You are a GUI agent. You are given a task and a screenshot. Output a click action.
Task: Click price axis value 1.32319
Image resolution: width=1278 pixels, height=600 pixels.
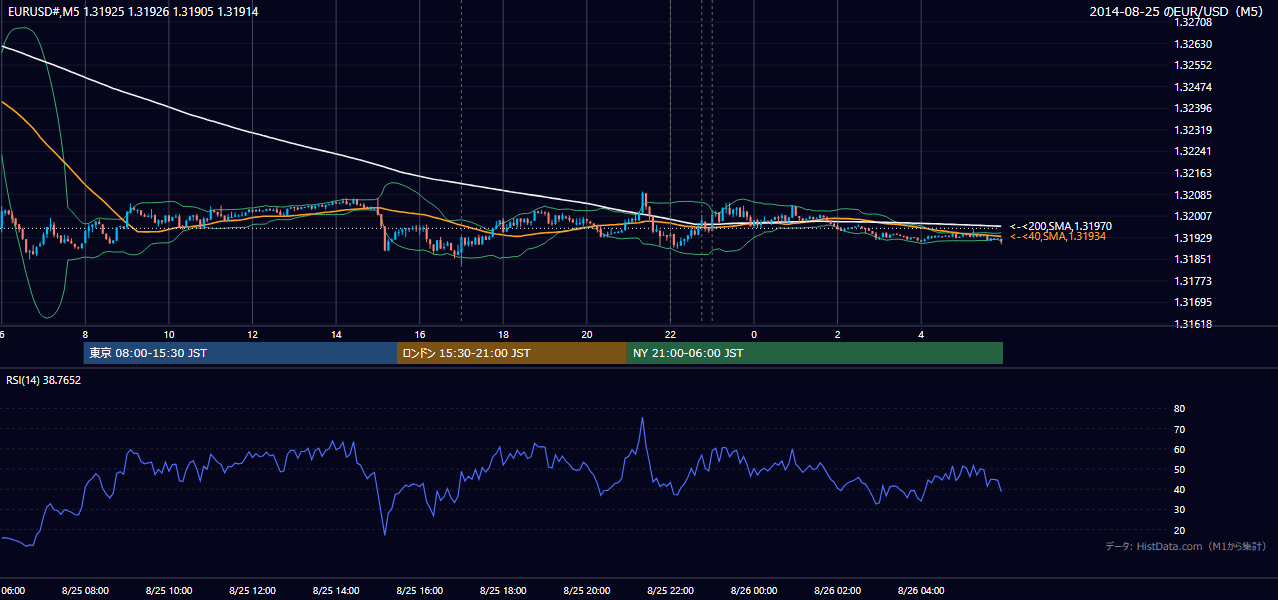[1192, 130]
